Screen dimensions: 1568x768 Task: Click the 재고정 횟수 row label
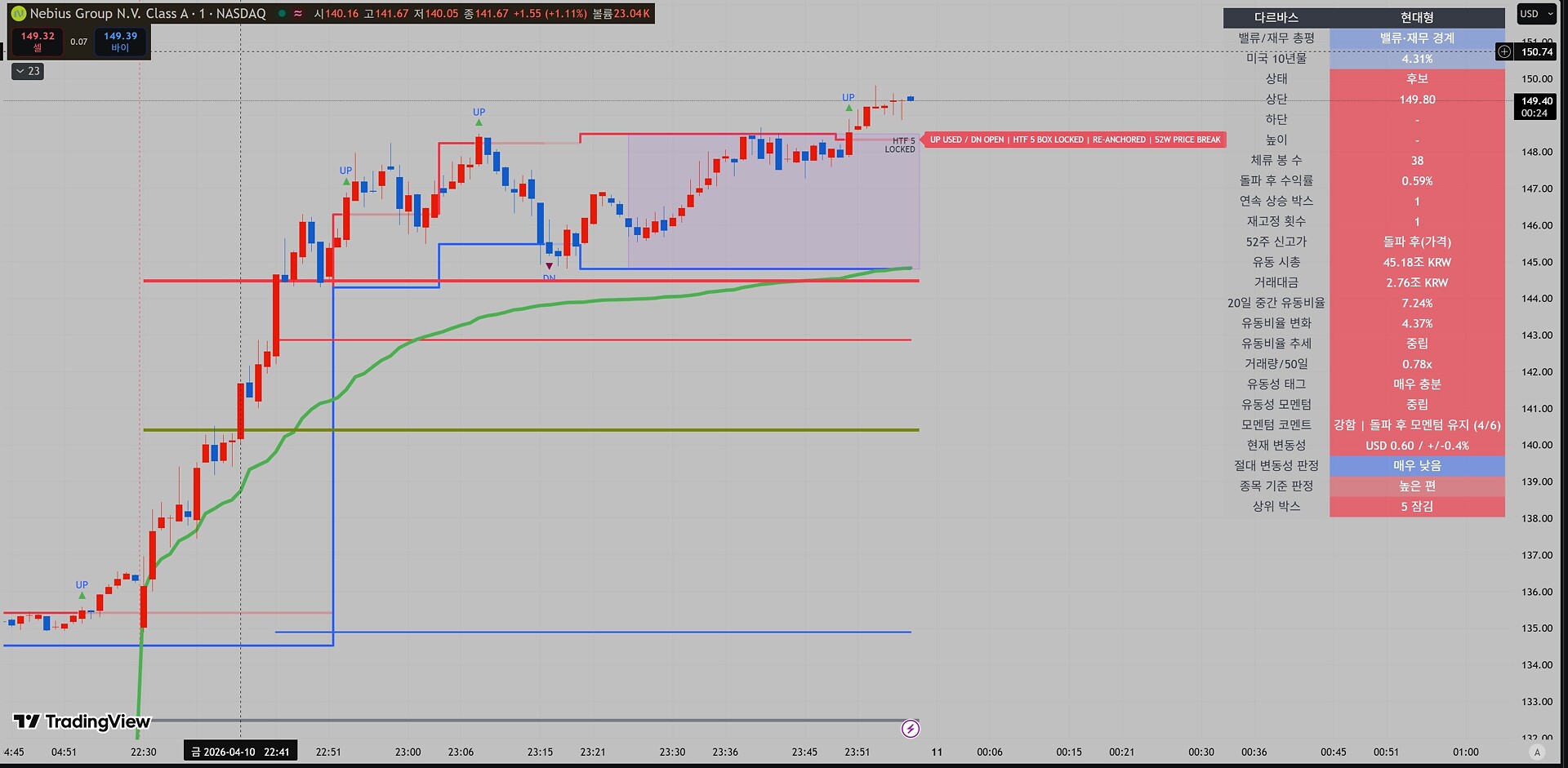point(1276,221)
